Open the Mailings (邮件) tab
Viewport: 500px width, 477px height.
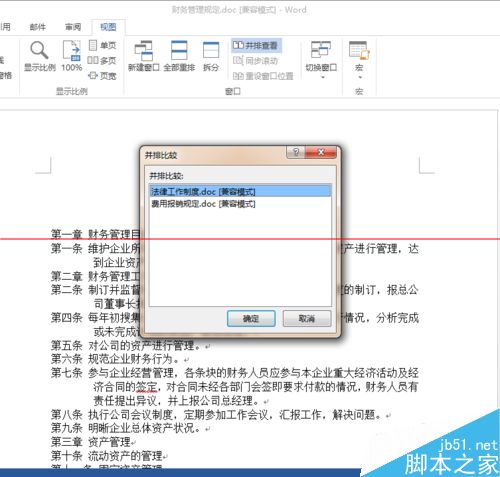(x=37, y=27)
